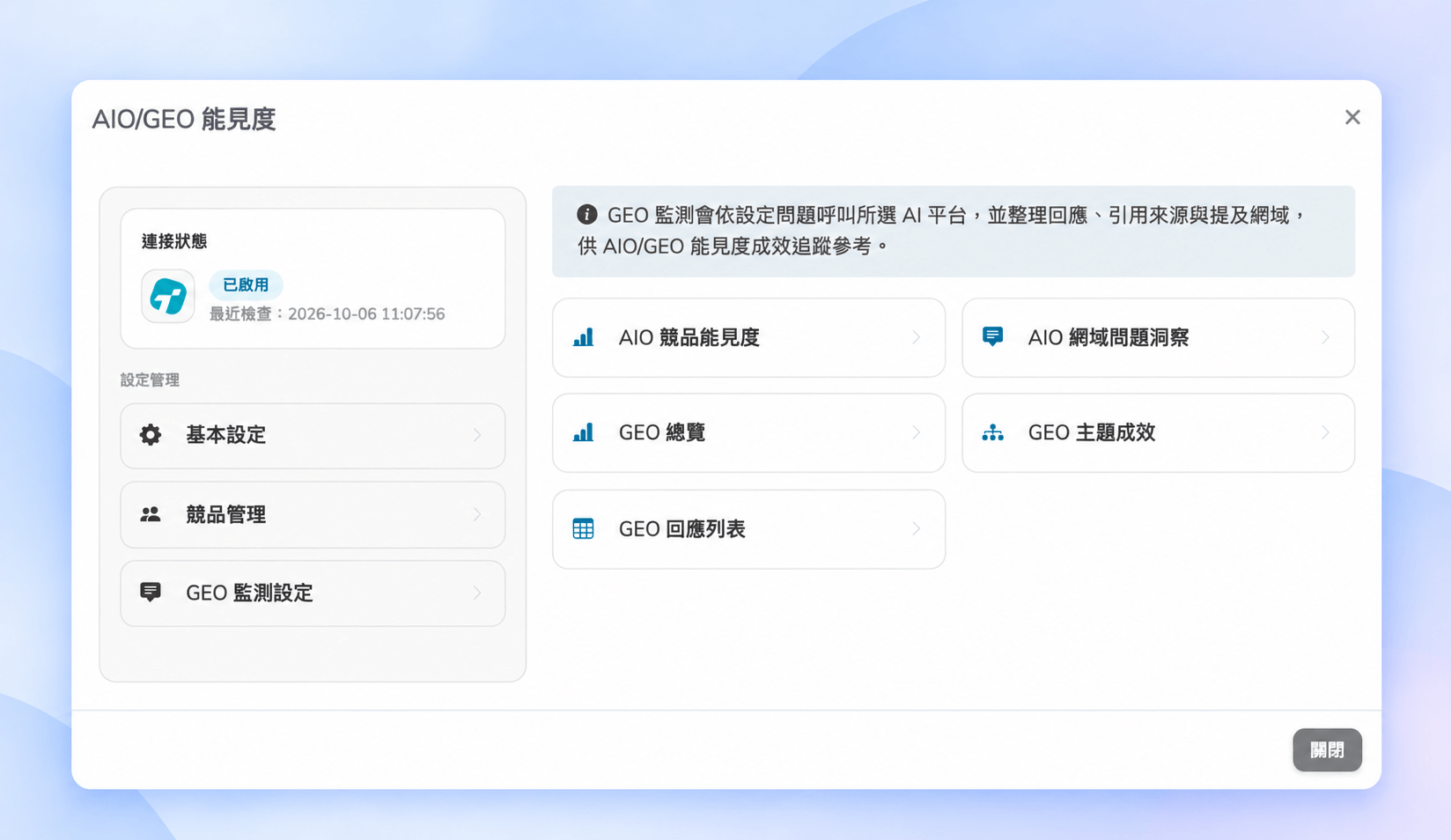Expand the 基本設定 row chevron
Screen dimensions: 1451x840
tap(477, 435)
